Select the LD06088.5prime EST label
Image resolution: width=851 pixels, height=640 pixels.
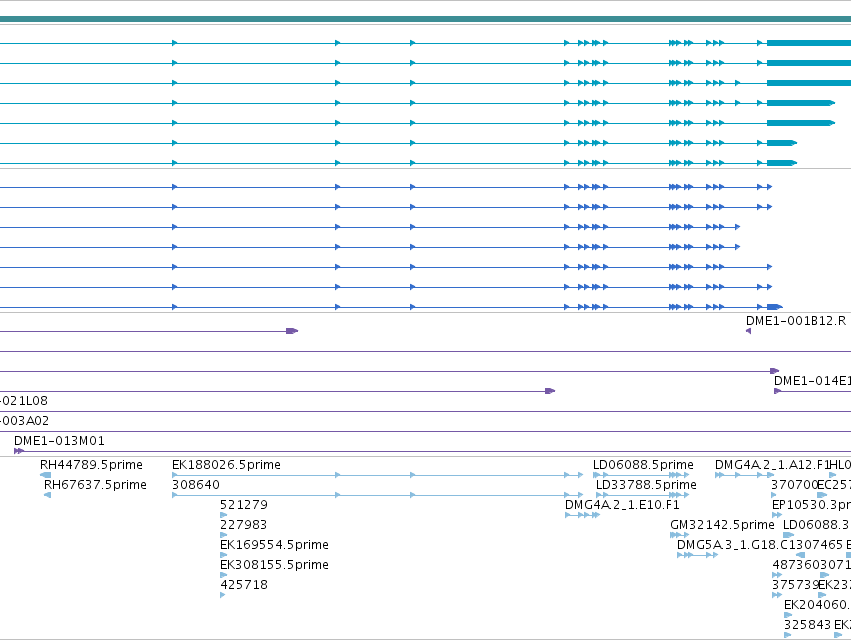(x=643, y=465)
